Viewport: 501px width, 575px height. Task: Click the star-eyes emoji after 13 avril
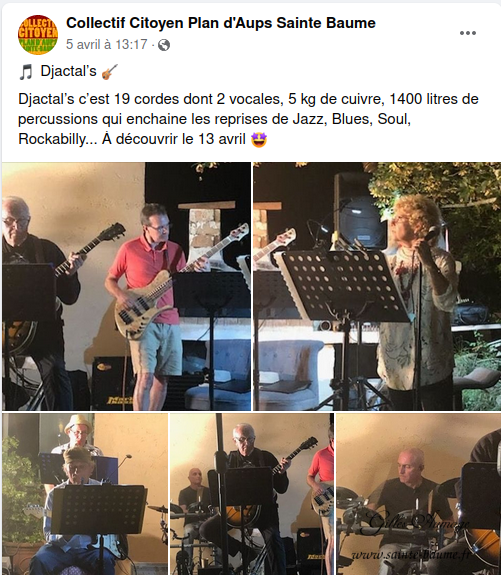click(259, 140)
